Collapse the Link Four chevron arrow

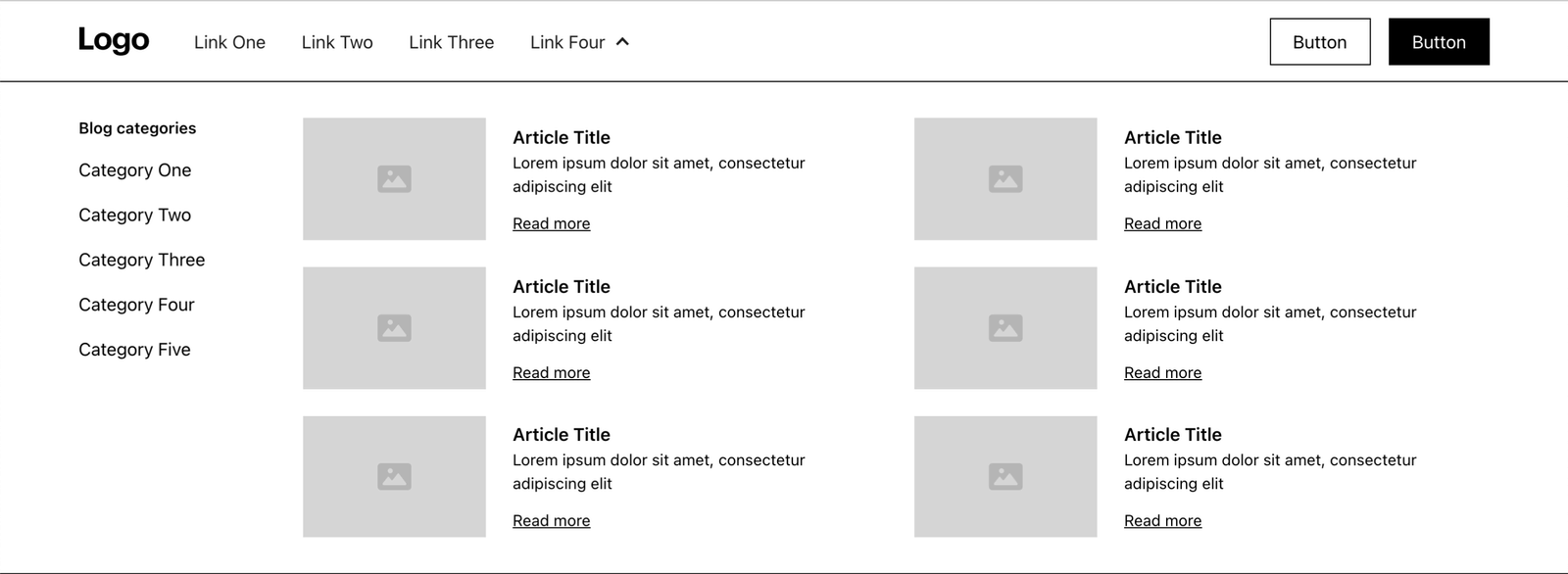[622, 42]
